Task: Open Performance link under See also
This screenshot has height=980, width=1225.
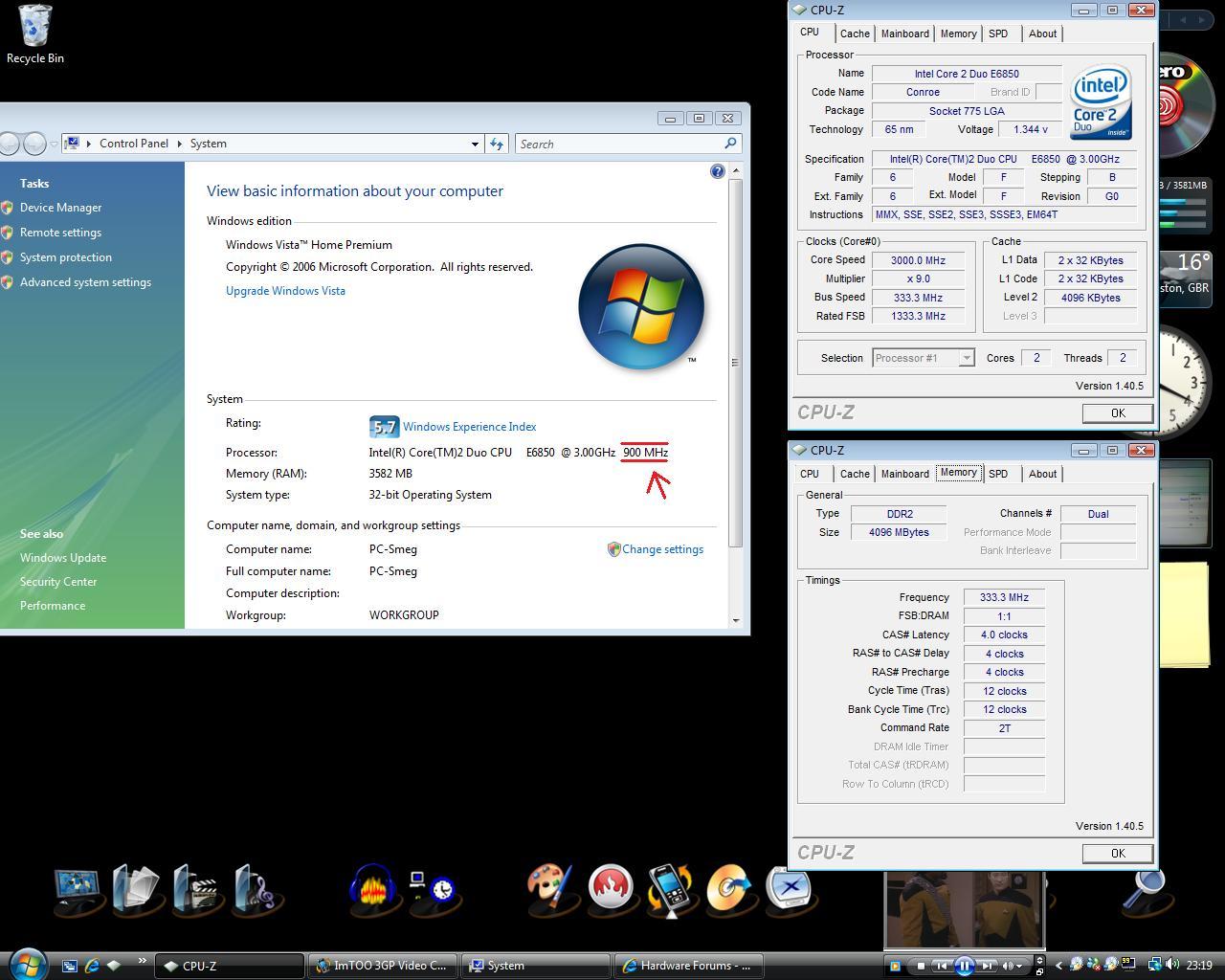Action: (53, 606)
